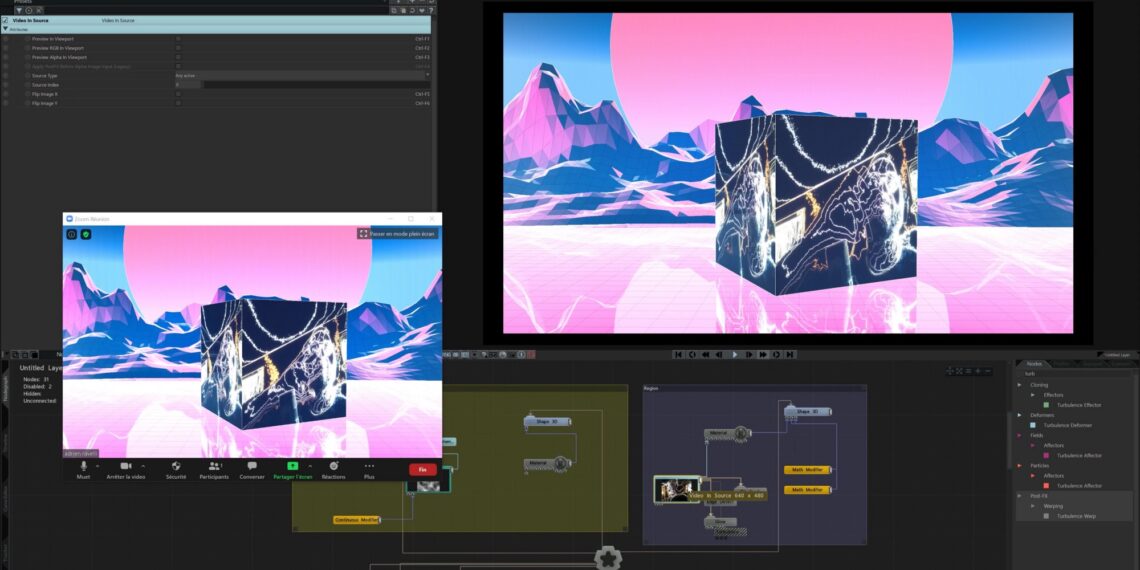
Task: Open the Sécurité shield menu
Action: pos(176,466)
